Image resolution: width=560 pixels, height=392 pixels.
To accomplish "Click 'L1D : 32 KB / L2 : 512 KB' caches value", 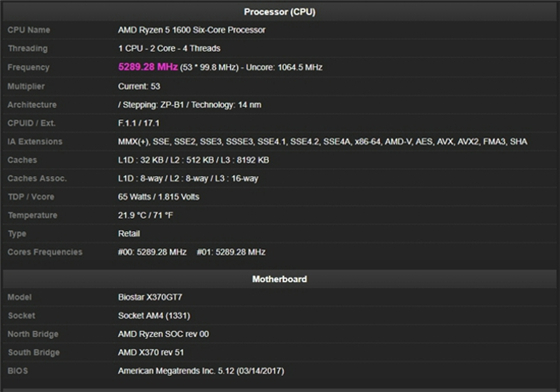I will [194, 160].
